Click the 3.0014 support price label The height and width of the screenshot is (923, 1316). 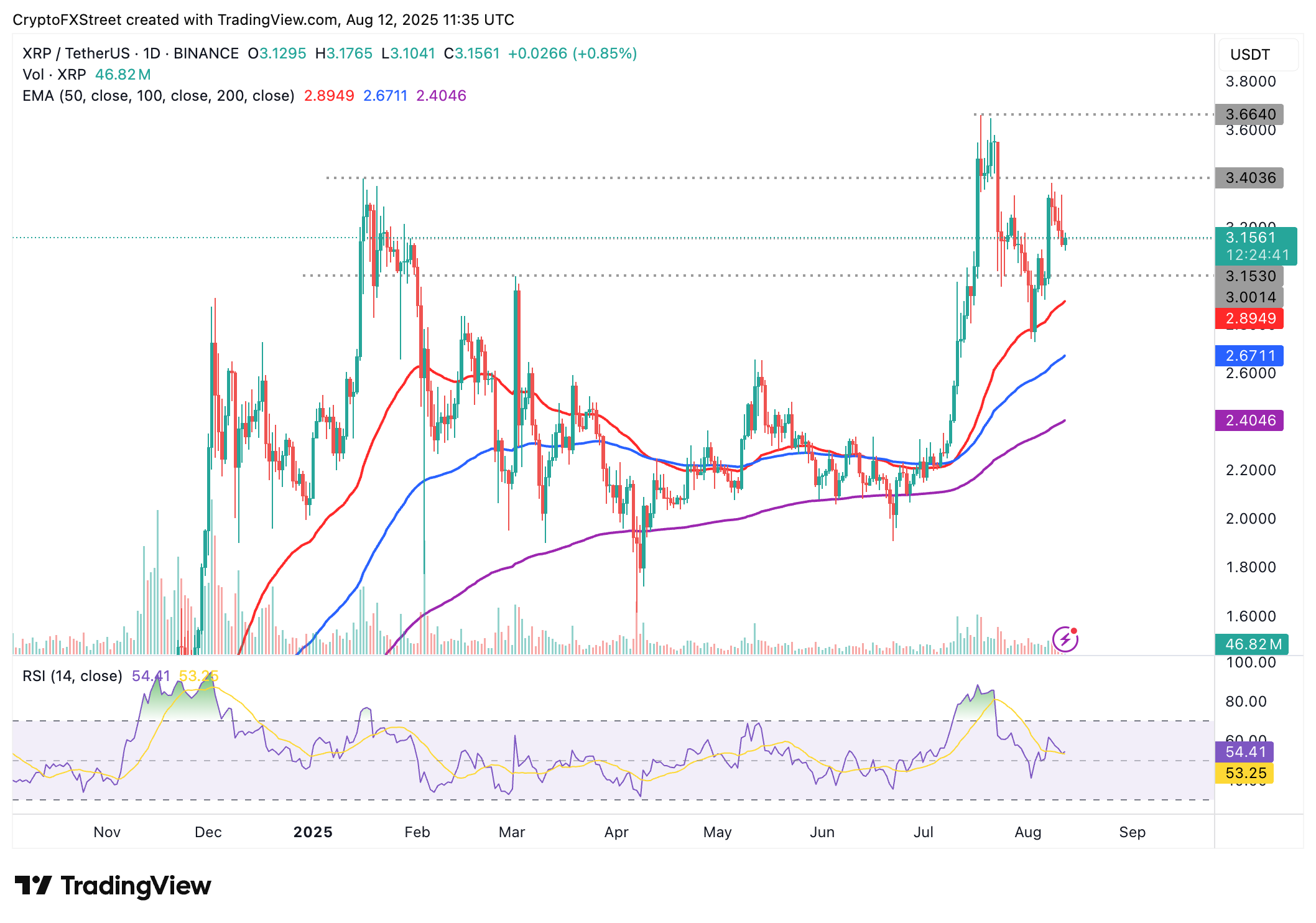(x=1249, y=297)
